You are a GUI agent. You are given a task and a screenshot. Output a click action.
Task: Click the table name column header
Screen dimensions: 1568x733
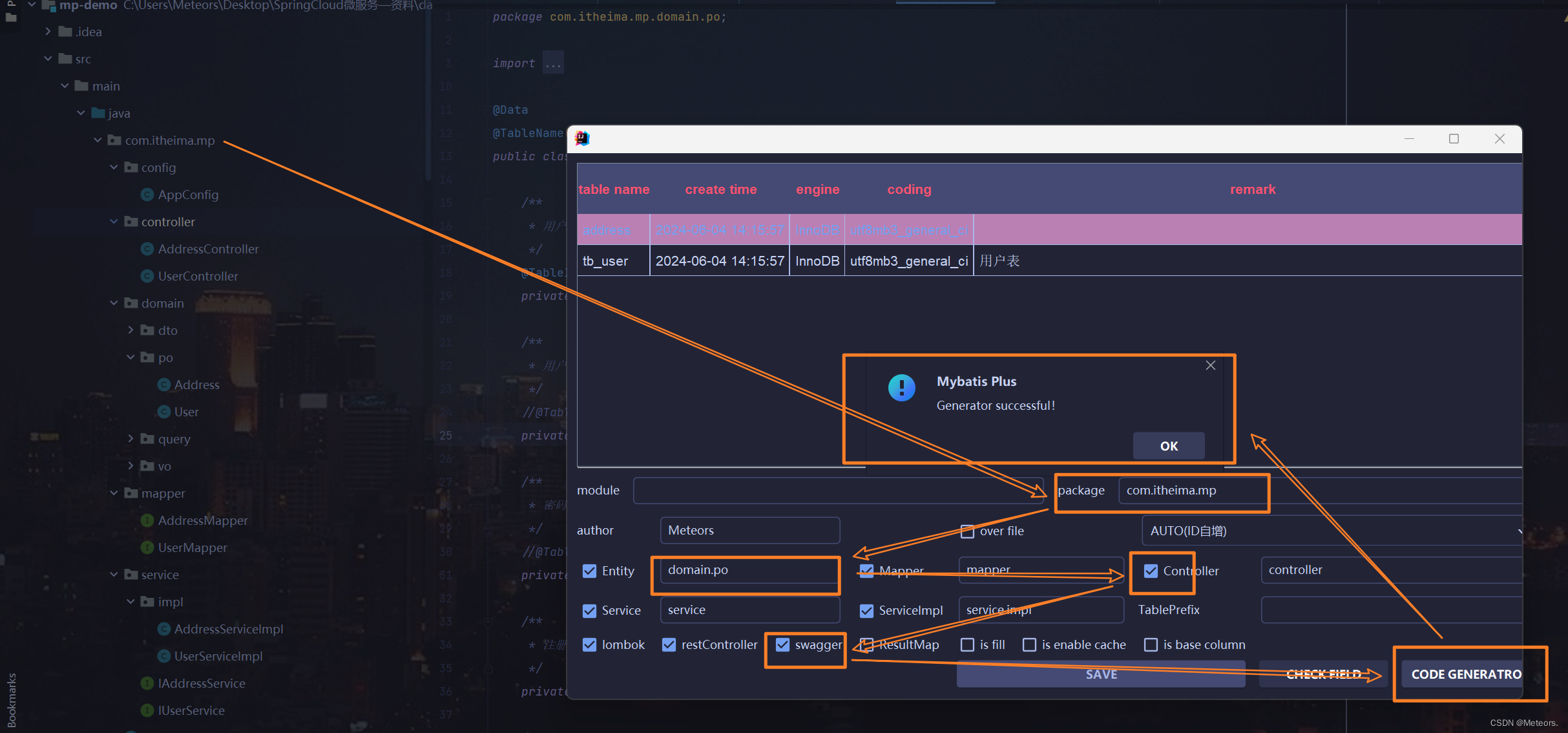pyautogui.click(x=614, y=189)
